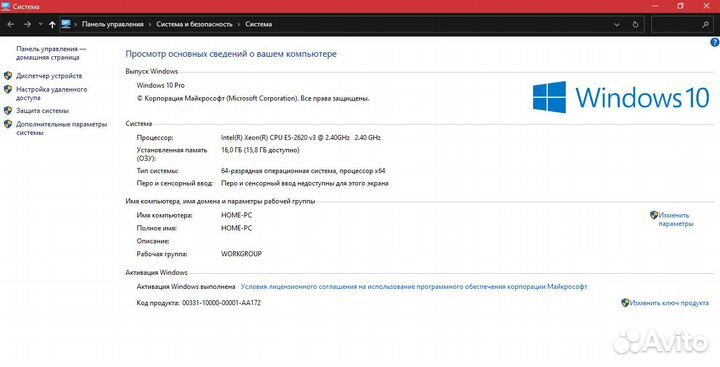Select the Просмотр основных сведений heading
This screenshot has height=367, width=720.
[231, 54]
